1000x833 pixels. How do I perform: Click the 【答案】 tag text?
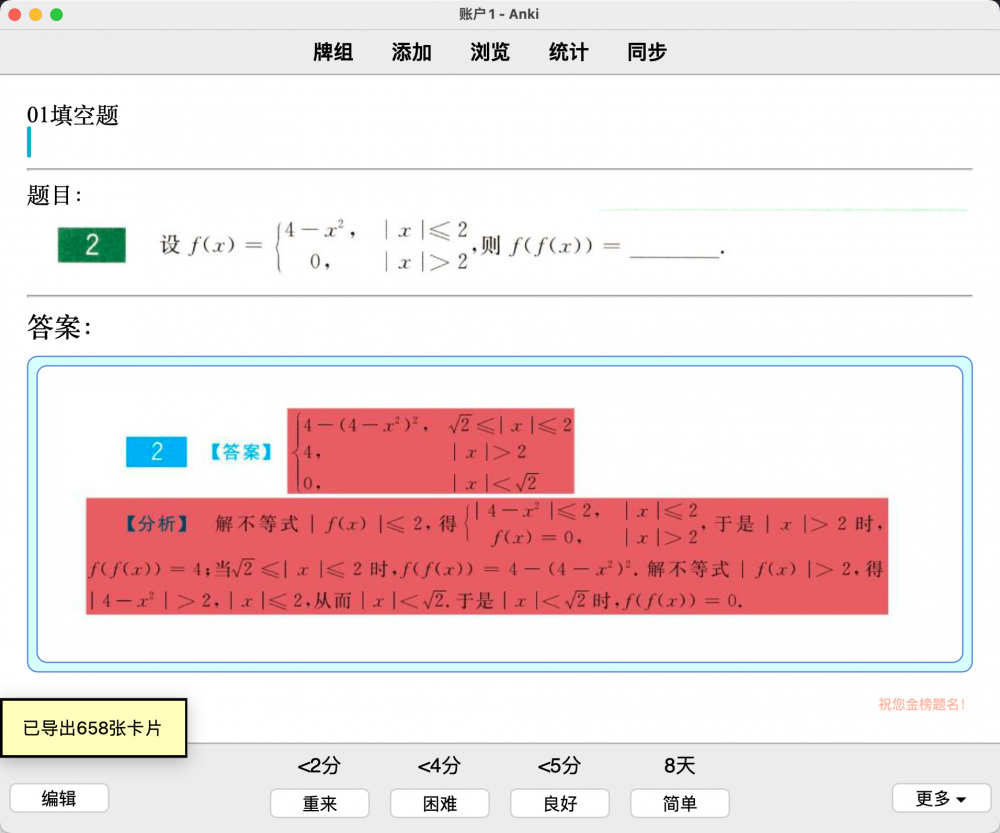tap(241, 452)
